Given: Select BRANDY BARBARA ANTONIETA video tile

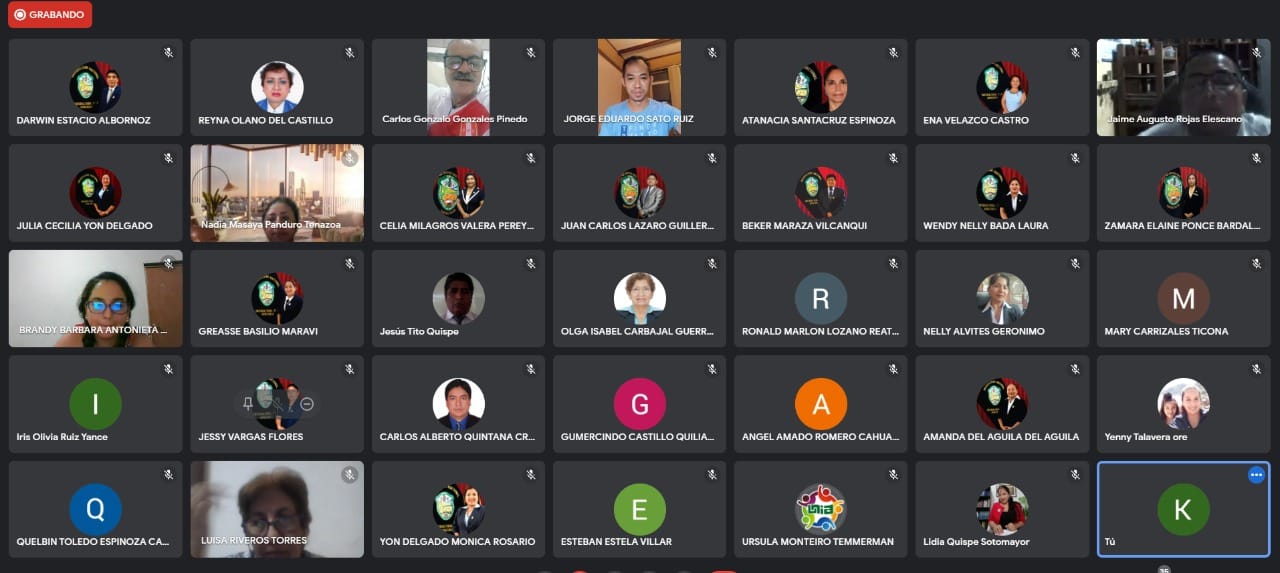Looking at the screenshot, I should [96, 298].
